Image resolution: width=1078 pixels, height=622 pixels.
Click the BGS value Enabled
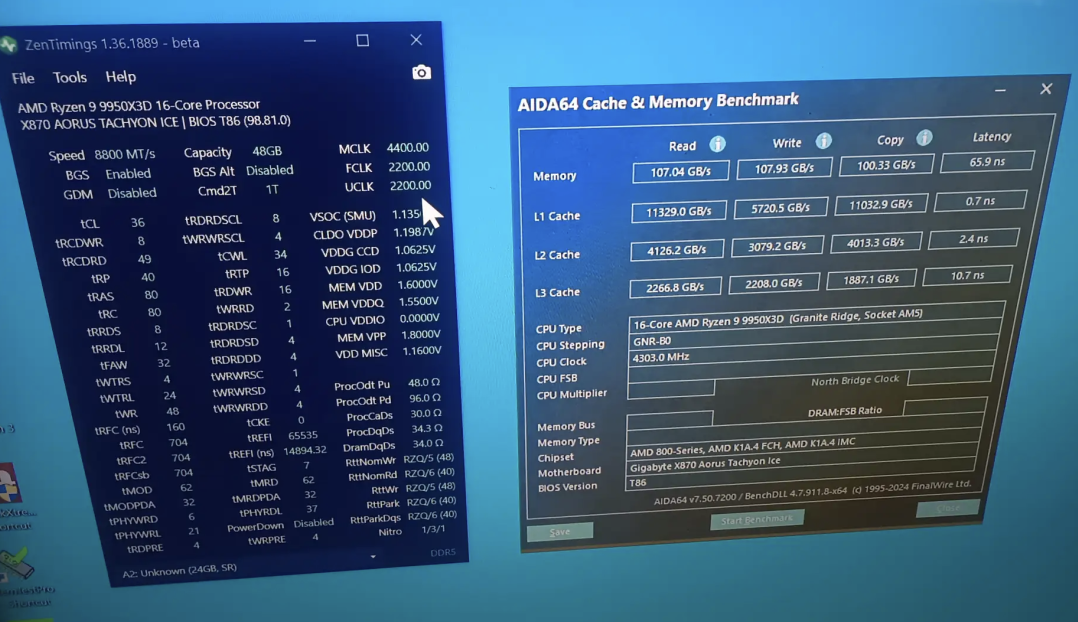tap(128, 174)
